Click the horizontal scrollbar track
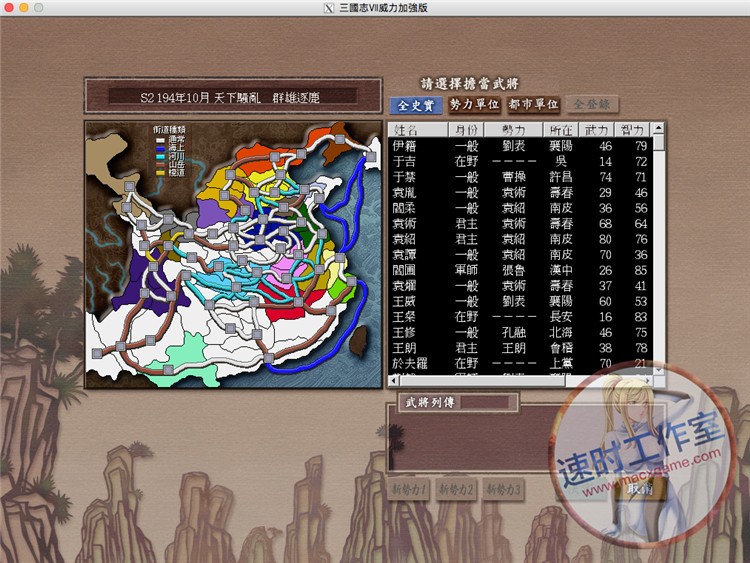Viewport: 750px width, 563px height. pos(605,381)
